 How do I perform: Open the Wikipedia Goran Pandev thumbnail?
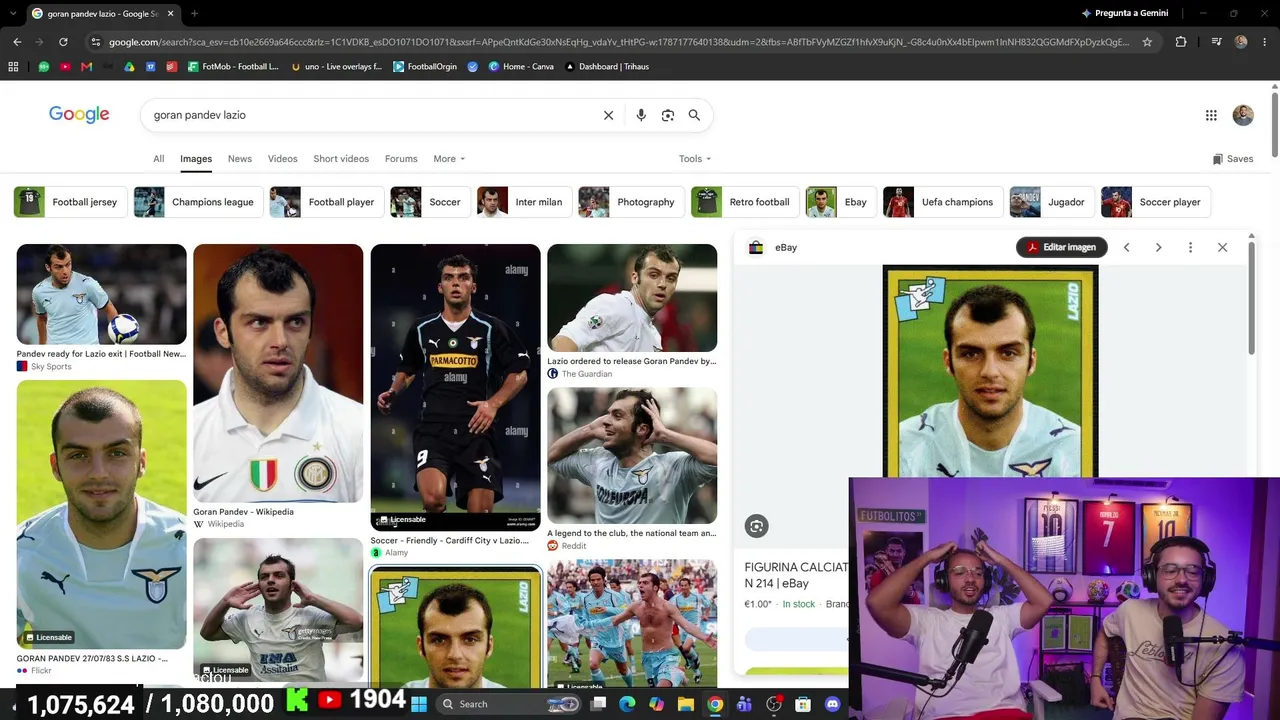tap(278, 373)
